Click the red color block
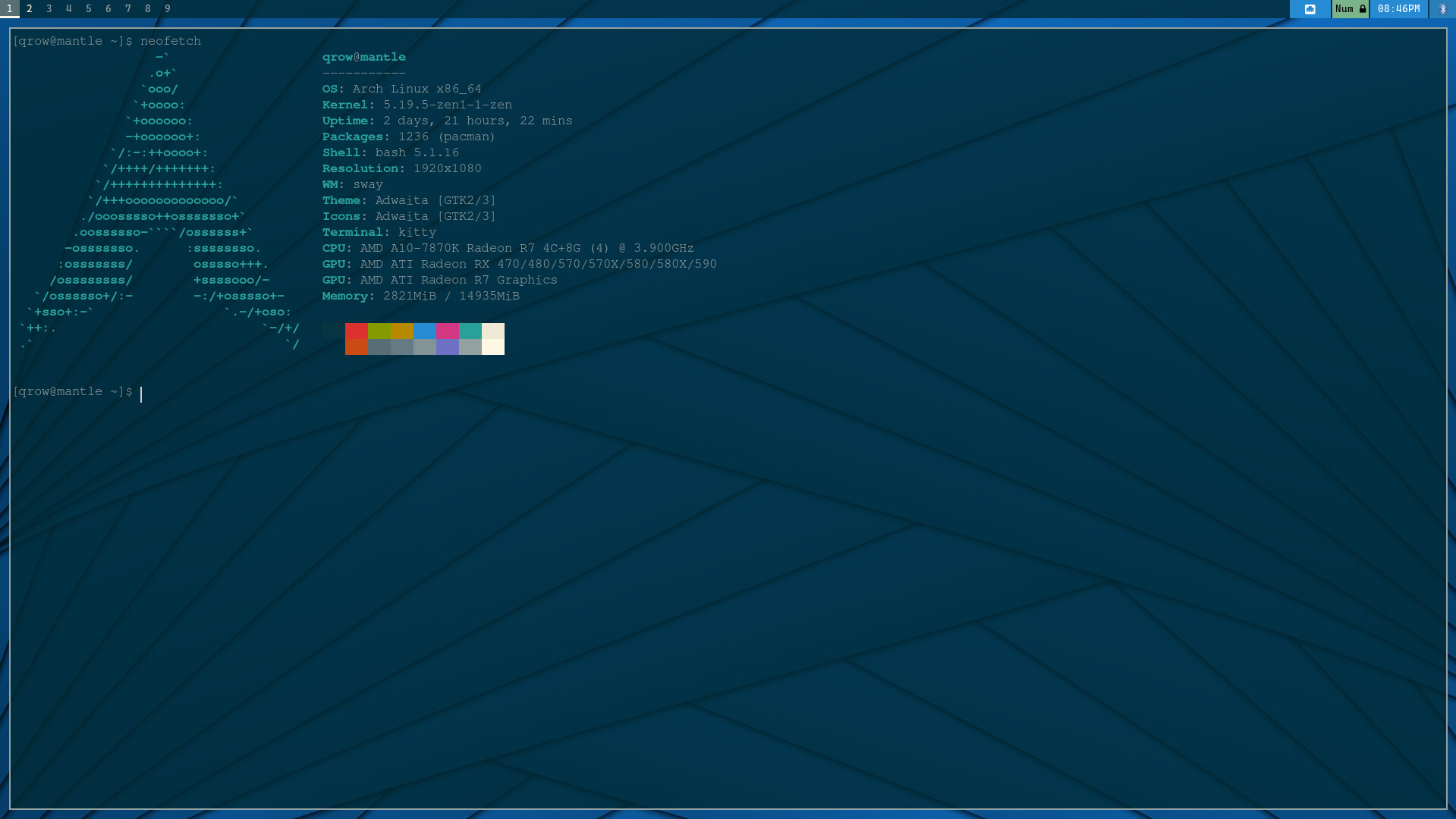The image size is (1456, 819). (x=357, y=331)
